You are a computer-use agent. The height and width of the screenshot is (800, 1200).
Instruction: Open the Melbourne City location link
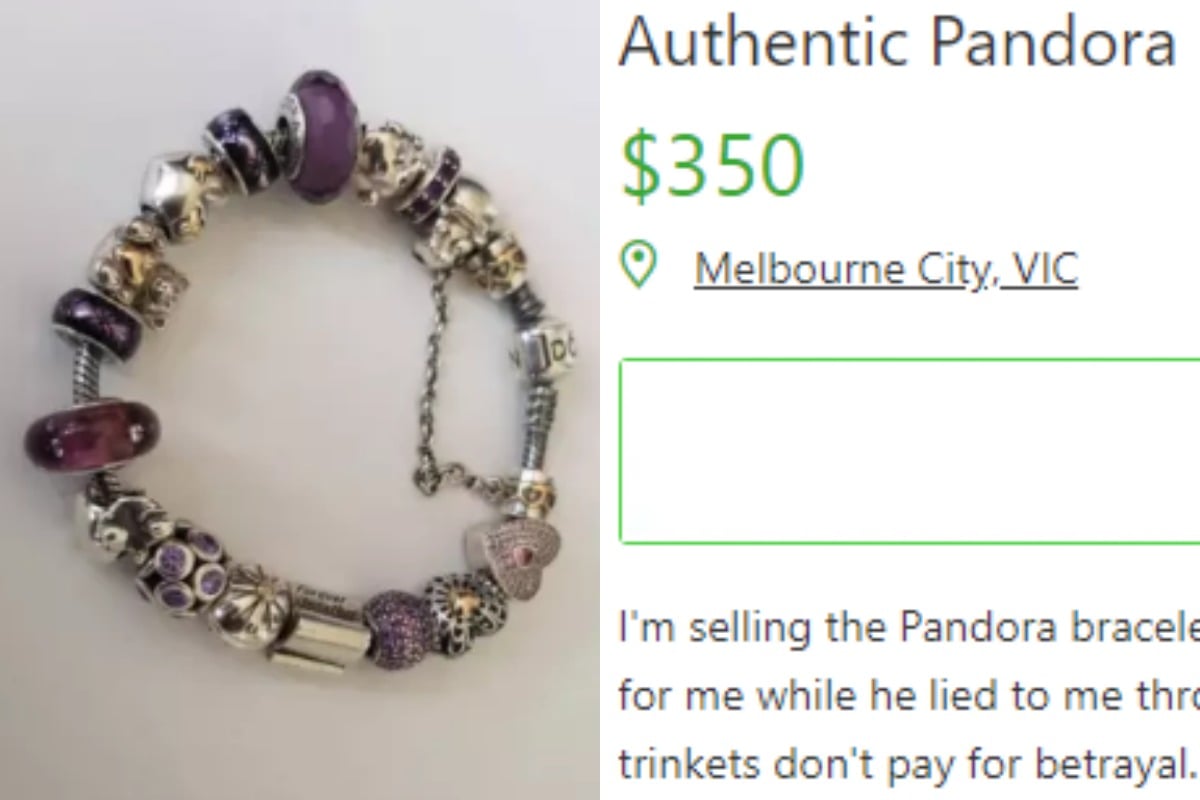coord(838,268)
